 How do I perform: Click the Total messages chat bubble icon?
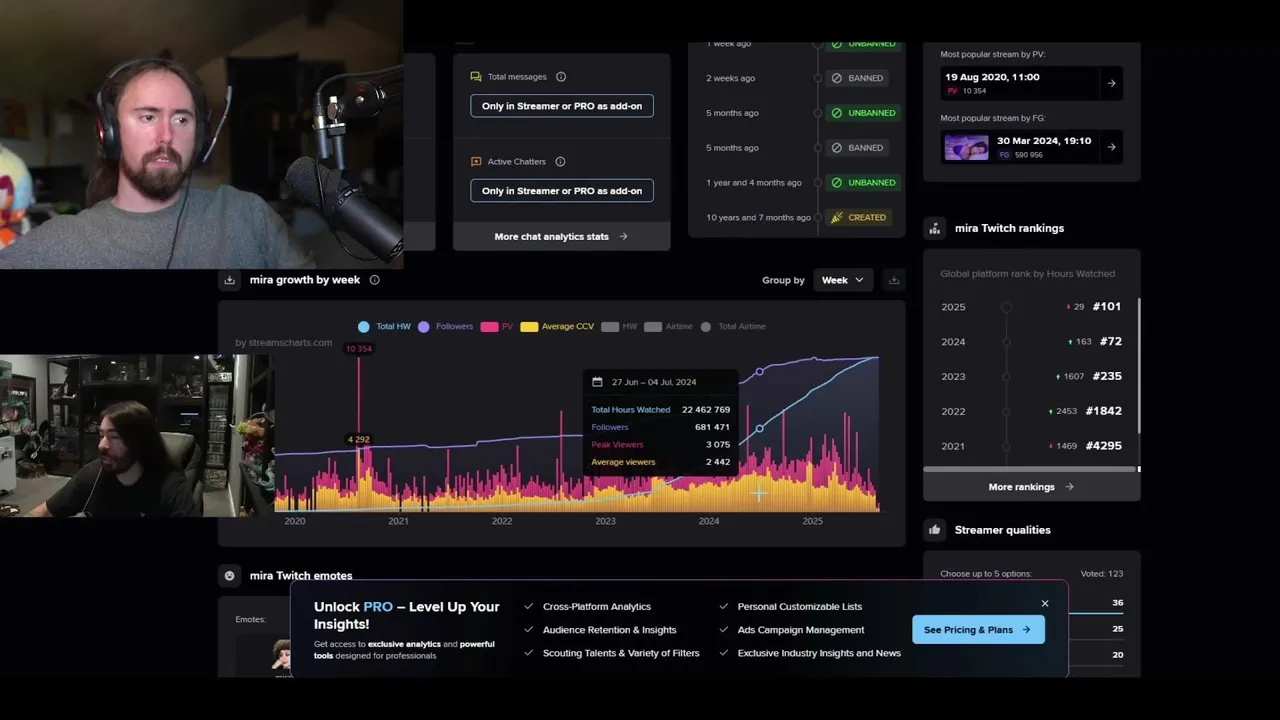(x=476, y=77)
